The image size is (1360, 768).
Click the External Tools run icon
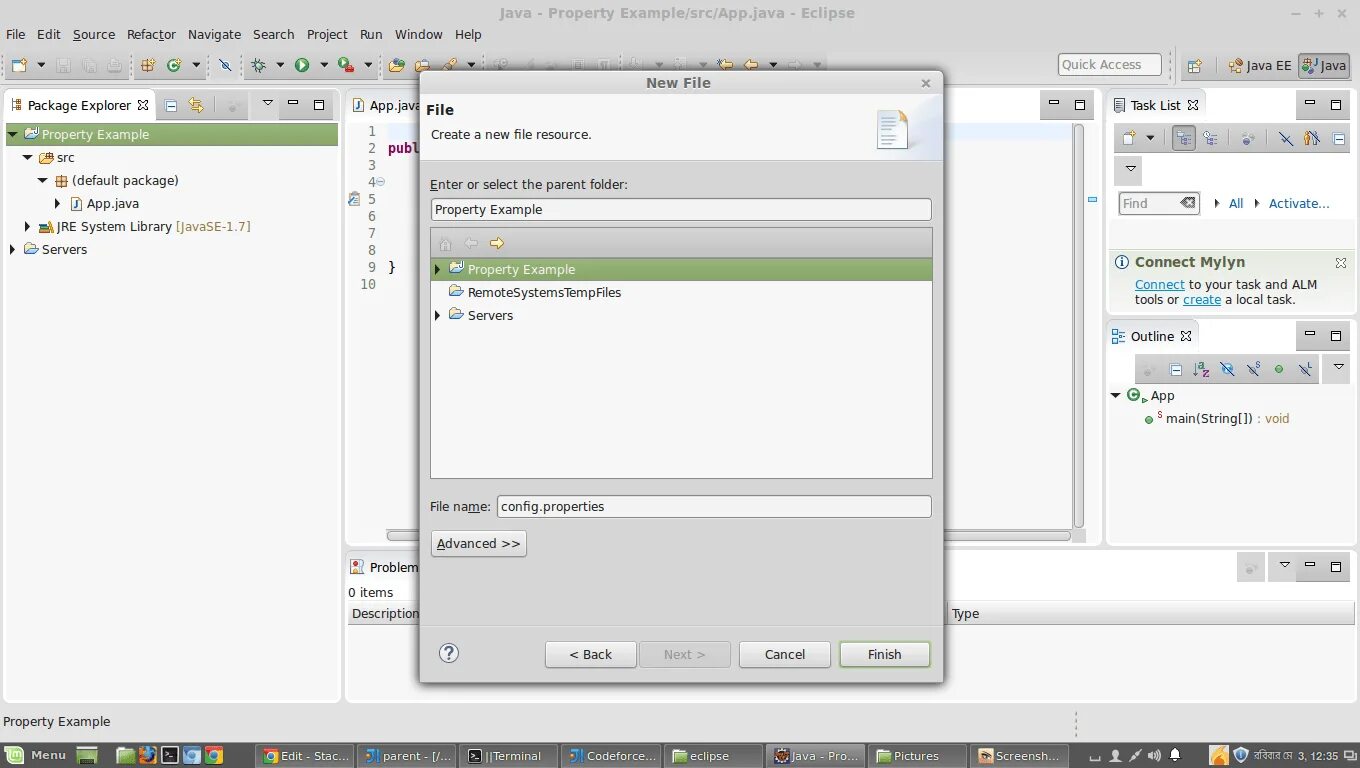[345, 65]
